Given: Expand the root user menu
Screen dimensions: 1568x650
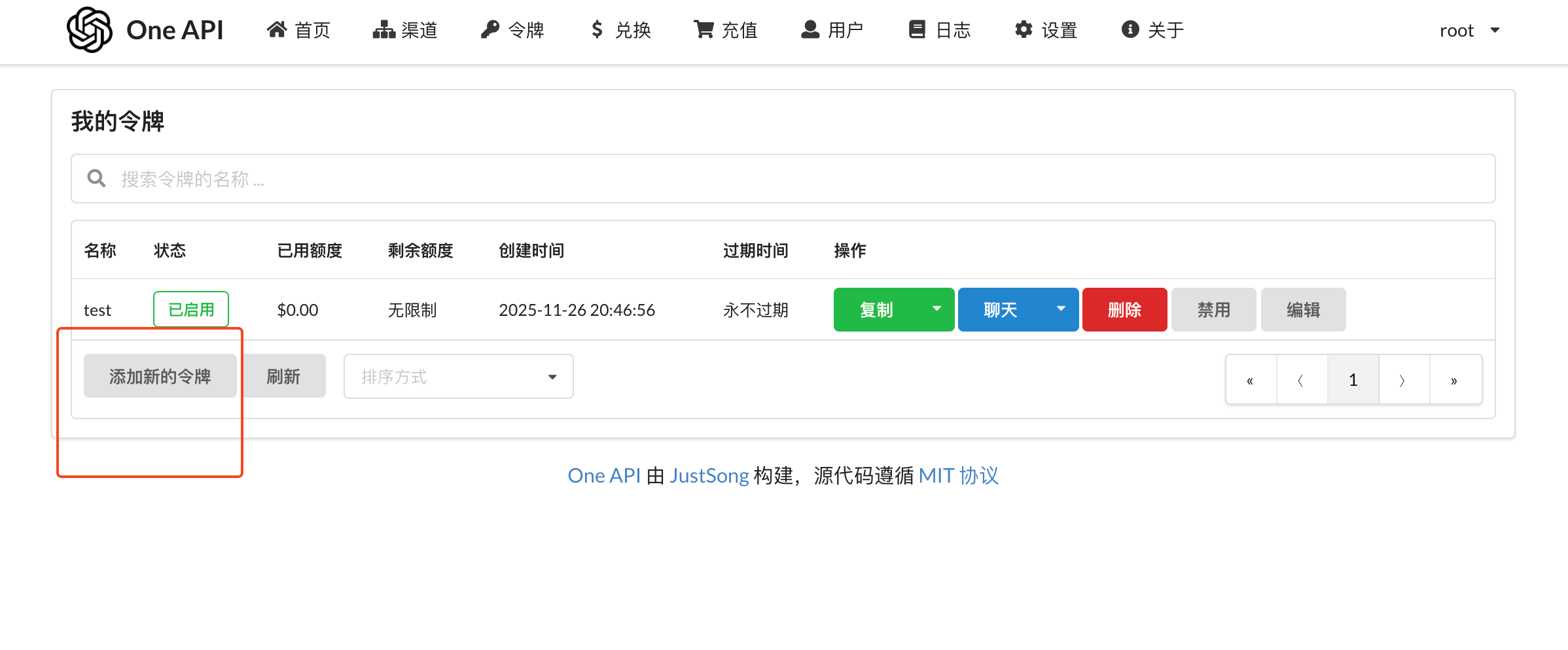Looking at the screenshot, I should click(x=1470, y=30).
